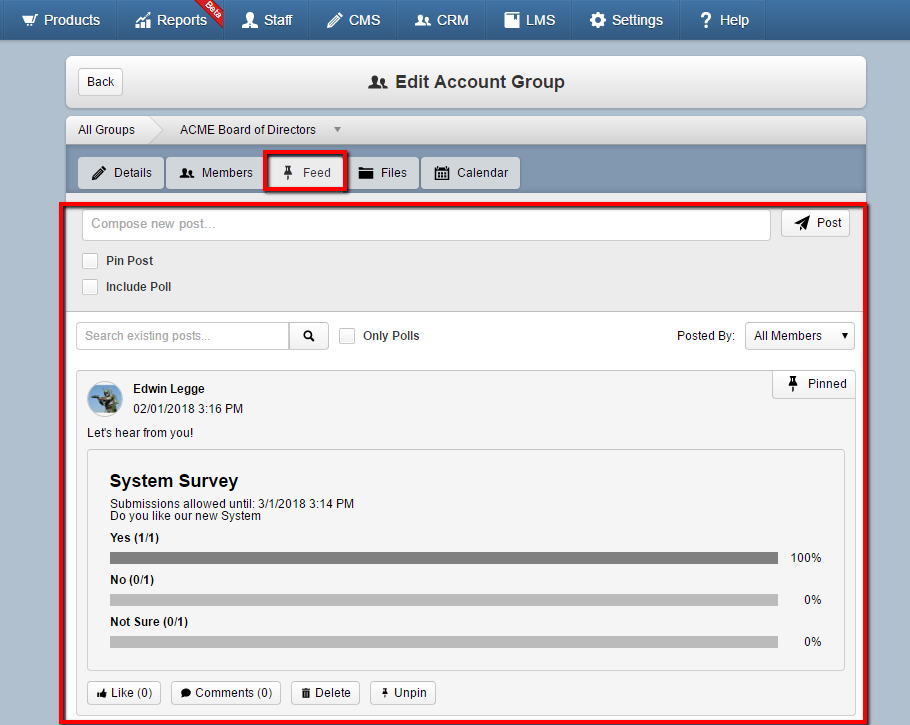
Task: Click the post timestamp 02/01/2018 3:16 PM
Action: pyautogui.click(x=188, y=409)
